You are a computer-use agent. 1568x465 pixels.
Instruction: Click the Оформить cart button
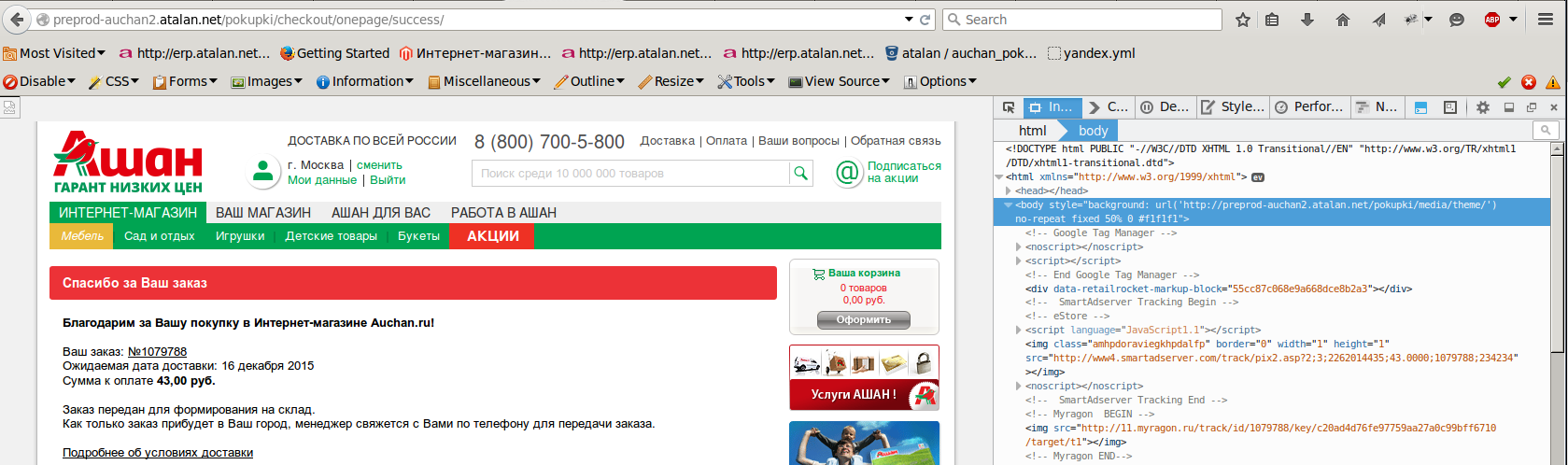point(864,320)
